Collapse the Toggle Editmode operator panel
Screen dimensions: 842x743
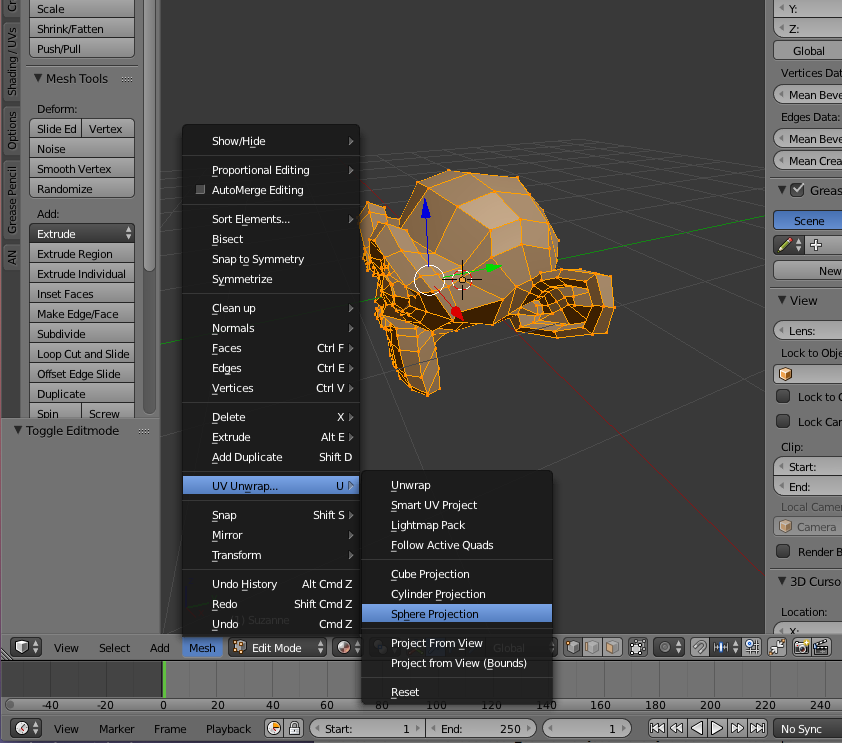click(18, 430)
